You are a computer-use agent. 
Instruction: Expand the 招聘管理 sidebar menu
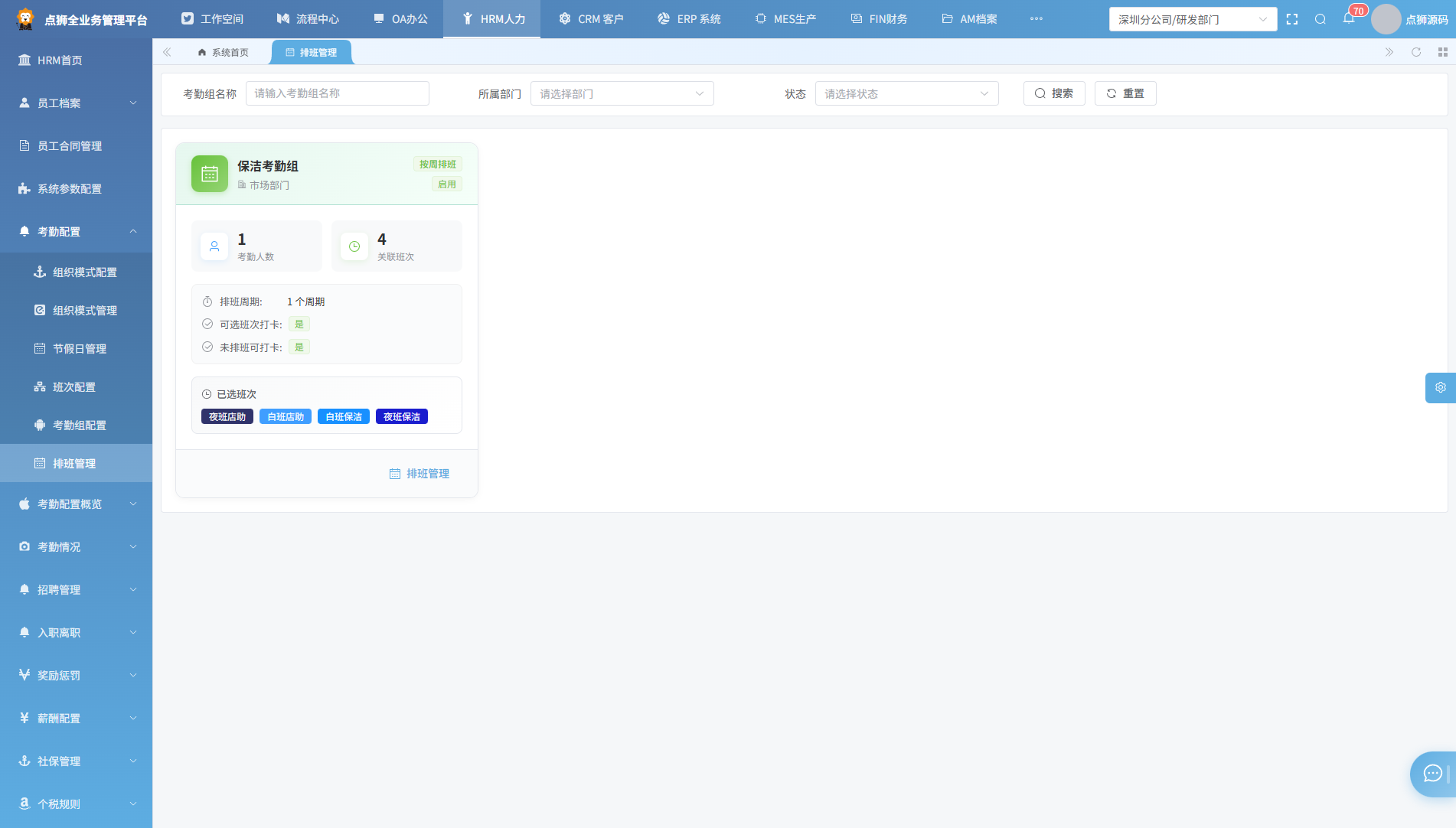77,589
